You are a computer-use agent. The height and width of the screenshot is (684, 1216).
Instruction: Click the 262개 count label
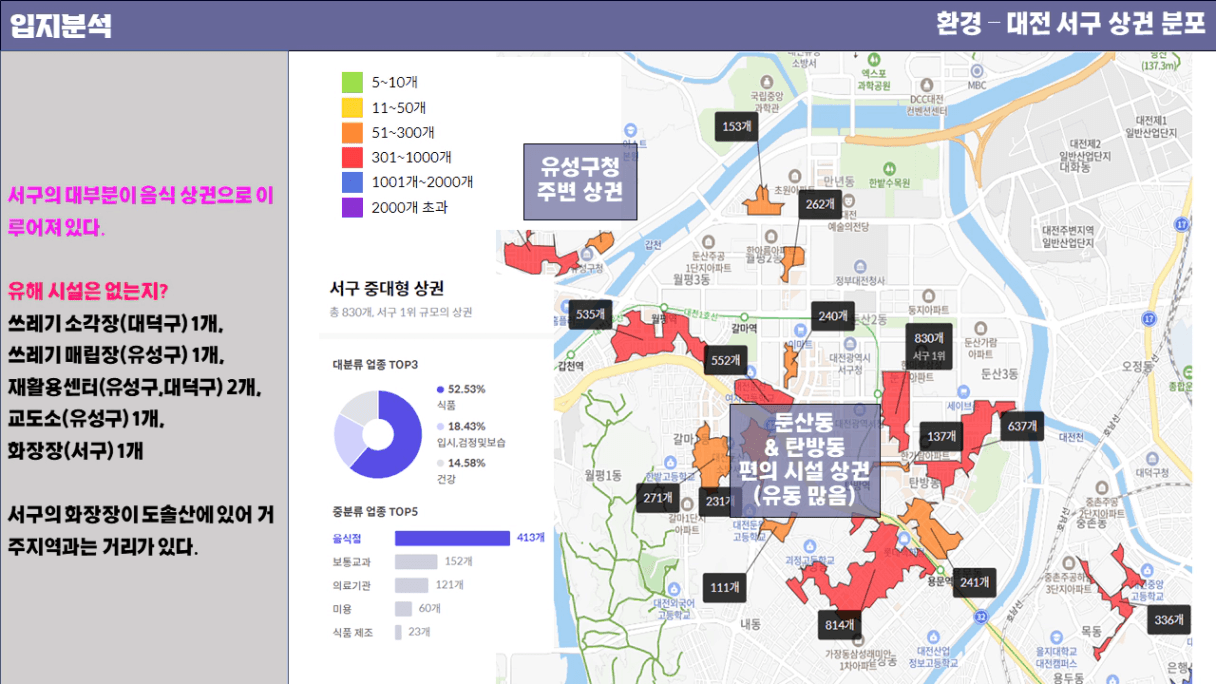pos(819,204)
